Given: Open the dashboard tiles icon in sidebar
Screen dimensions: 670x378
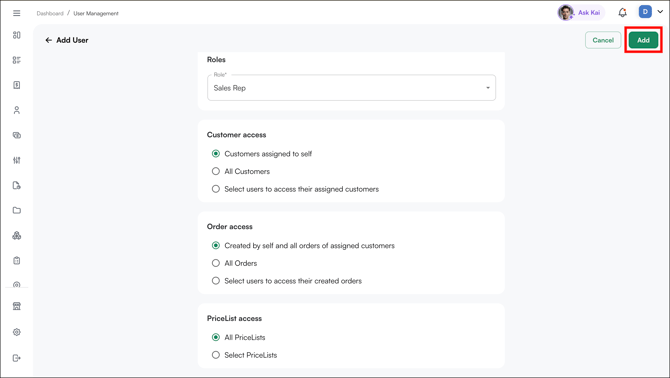Looking at the screenshot, I should 17,35.
